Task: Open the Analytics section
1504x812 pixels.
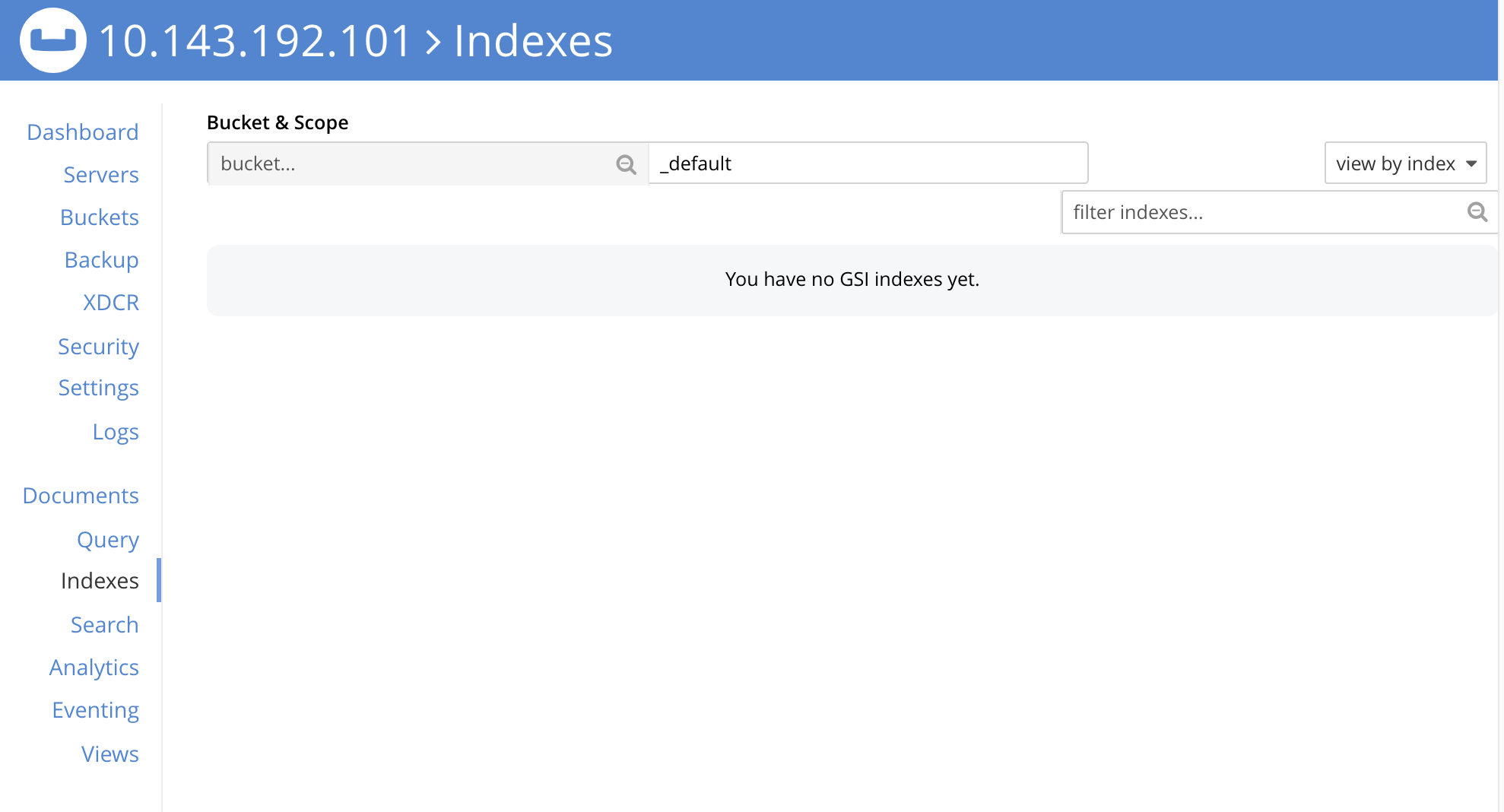Action: pos(94,667)
